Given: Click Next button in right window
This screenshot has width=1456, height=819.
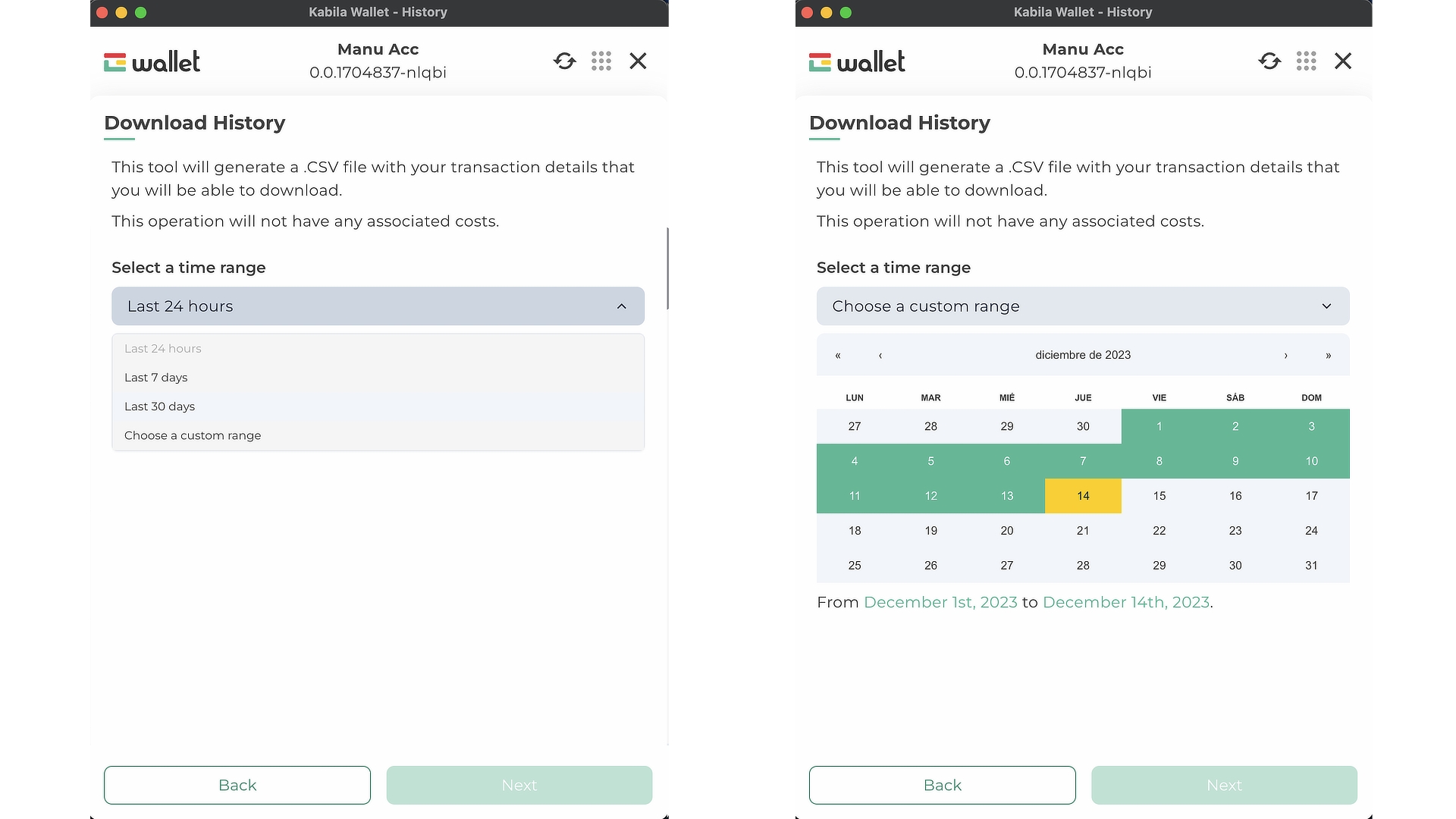Looking at the screenshot, I should [1224, 785].
